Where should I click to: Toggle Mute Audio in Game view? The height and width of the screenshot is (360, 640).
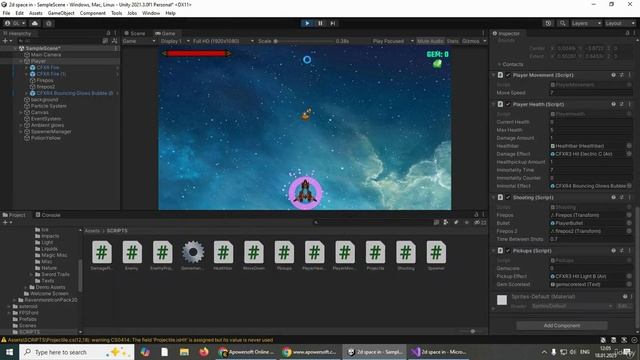(430, 41)
